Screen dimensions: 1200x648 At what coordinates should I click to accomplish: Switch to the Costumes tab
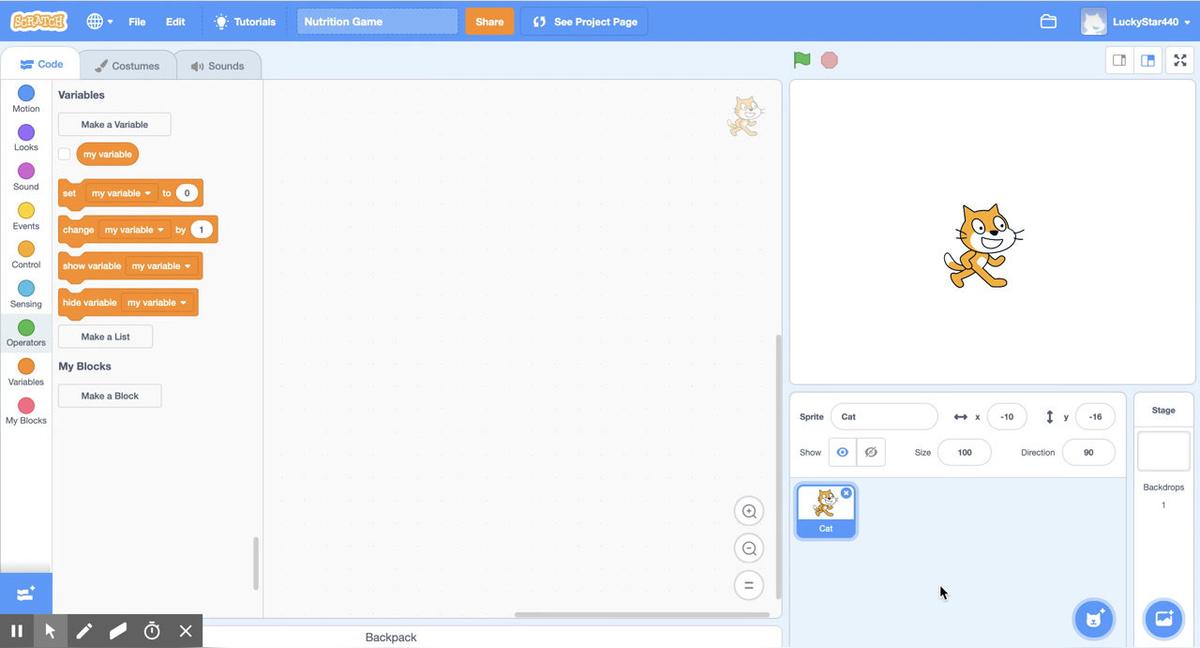pos(127,65)
